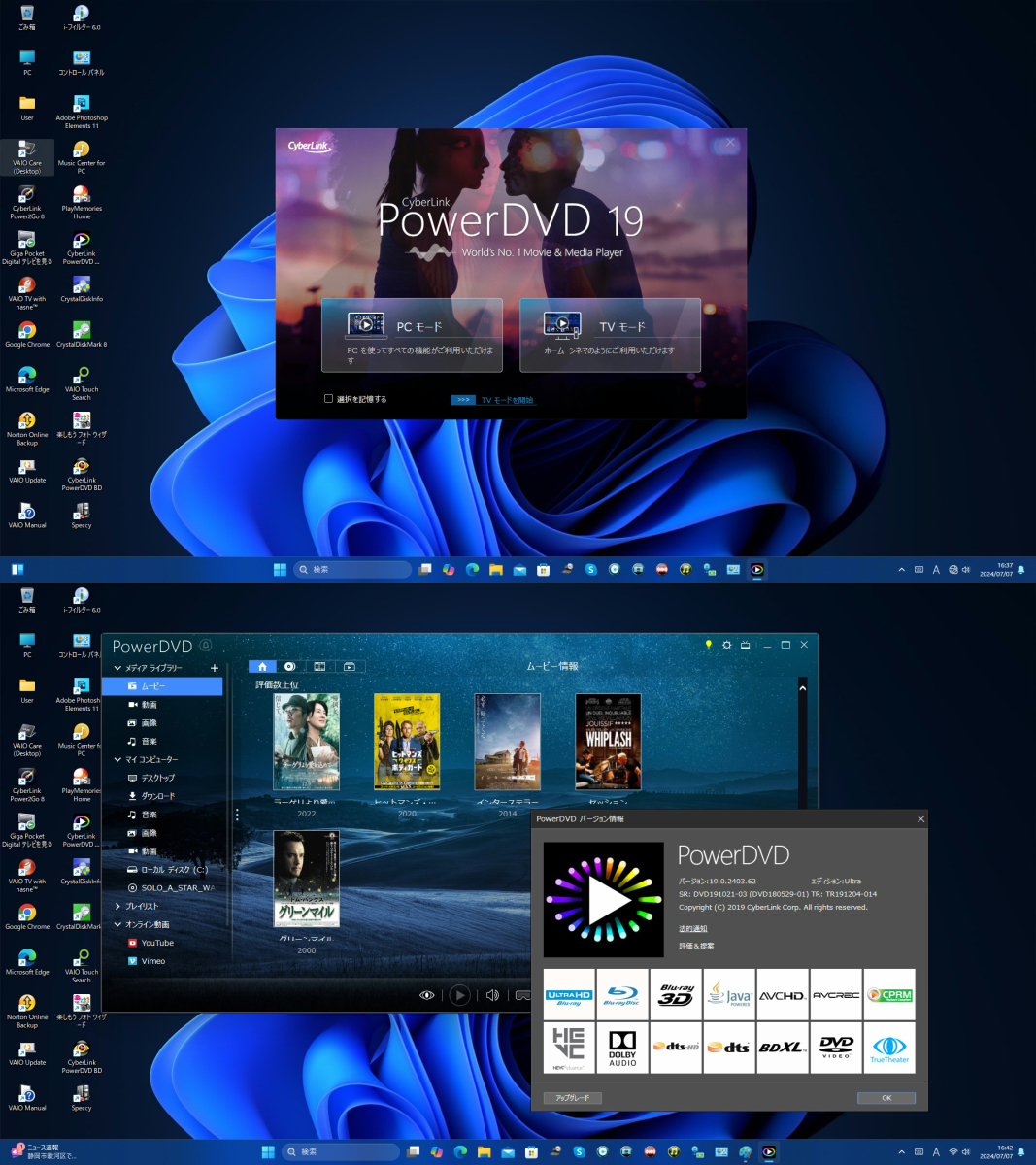Viewport: 1036px width, 1165px height.
Task: Select Google Chrome icon on desktop behind the launcher
Action: (27, 335)
